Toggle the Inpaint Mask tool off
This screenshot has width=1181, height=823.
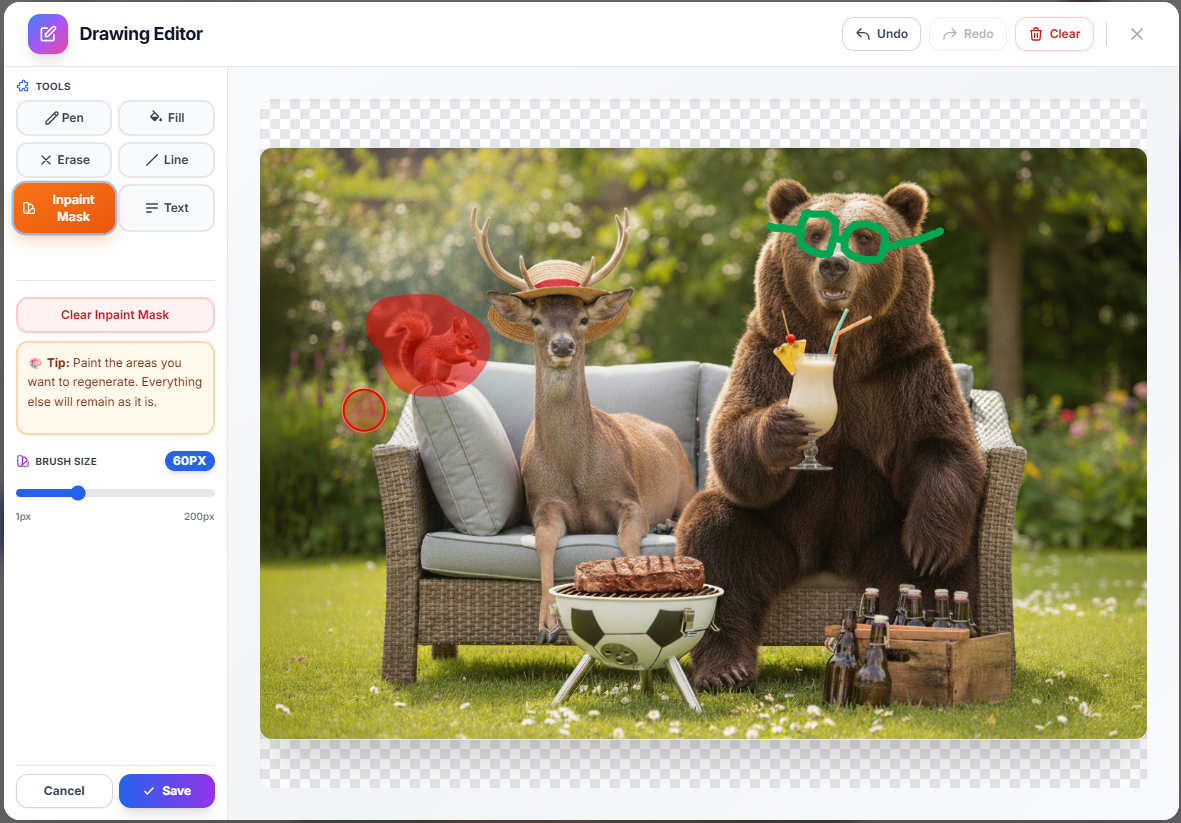(x=63, y=207)
